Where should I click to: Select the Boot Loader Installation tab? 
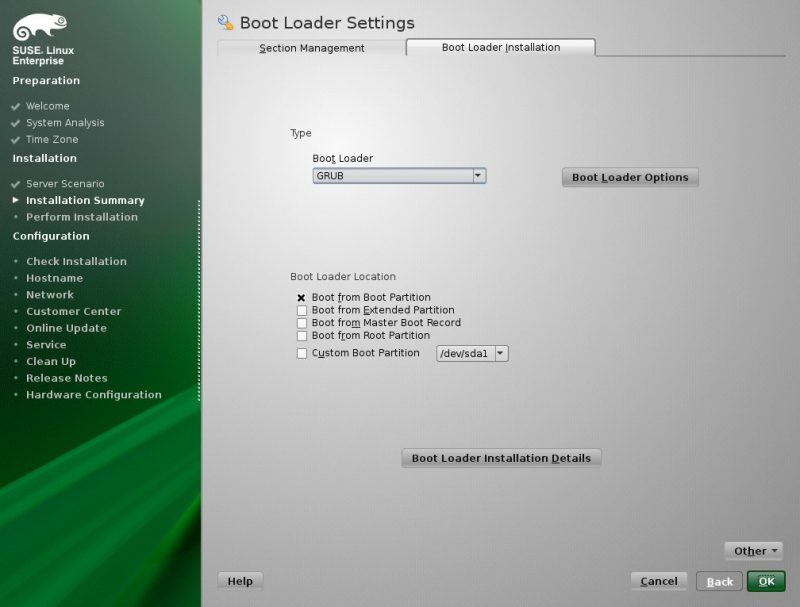(x=500, y=47)
